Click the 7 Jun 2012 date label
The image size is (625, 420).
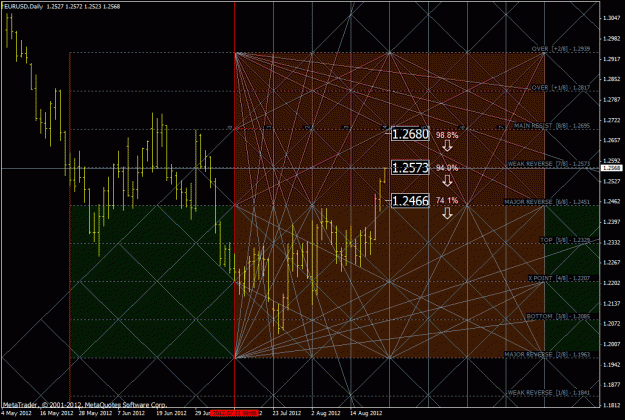pos(131,413)
